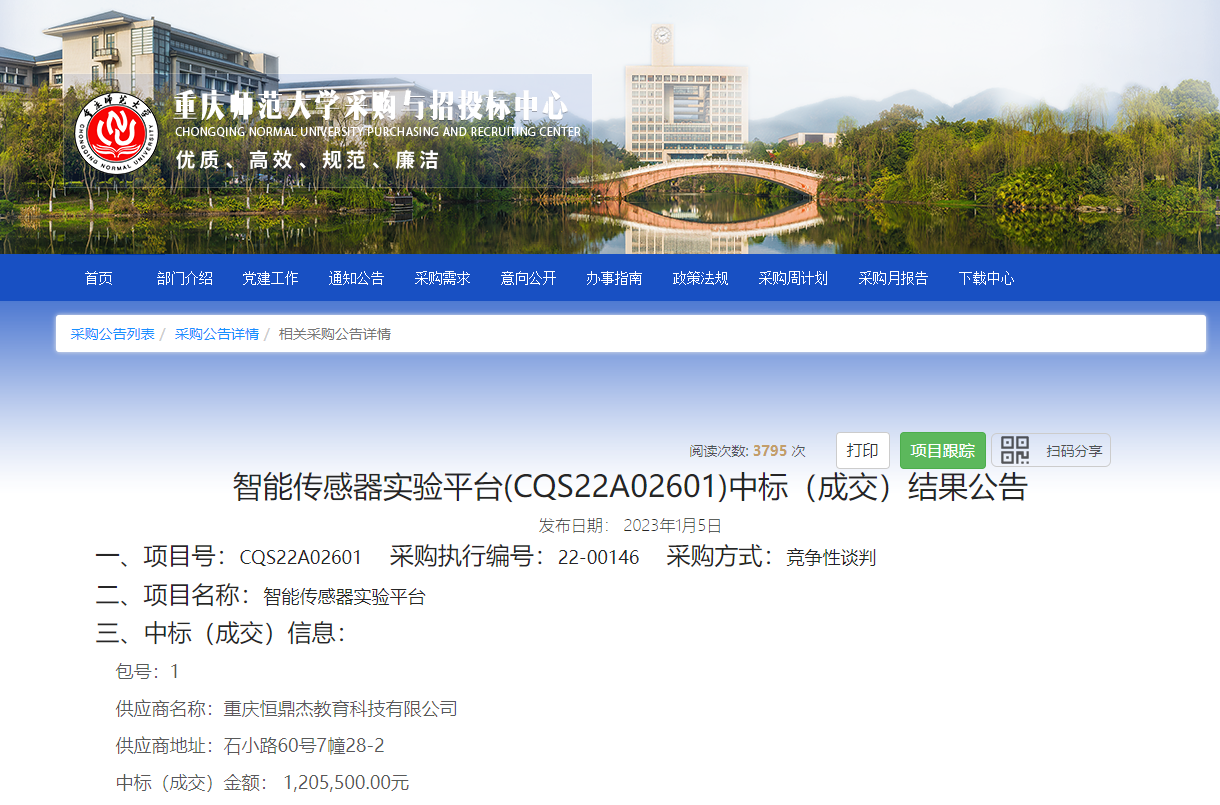Click the 采购公告详情 breadcrumb link
The image size is (1220, 805).
(x=217, y=334)
